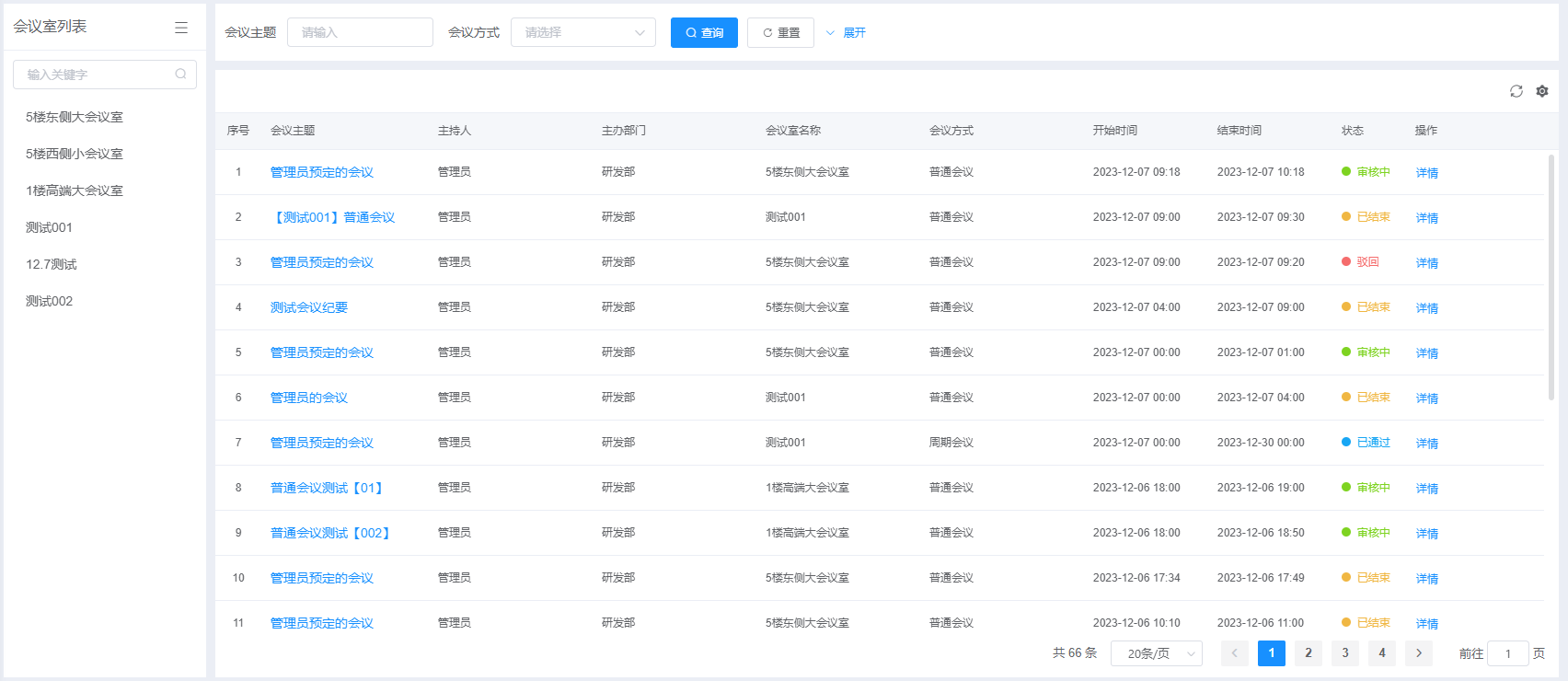Screen dimensions: 1568x681
Task: Expand more filters with 展开 link
Action: point(846,32)
